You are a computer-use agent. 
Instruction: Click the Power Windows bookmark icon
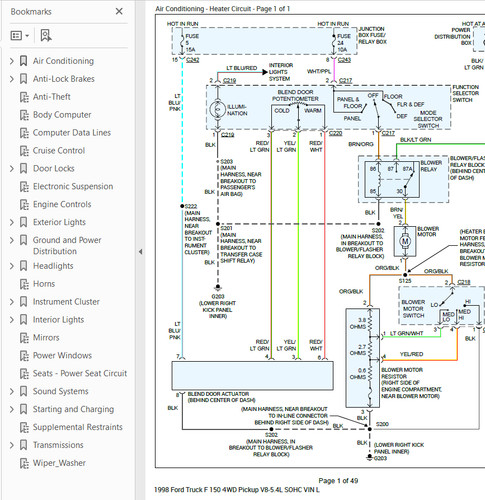pos(24,356)
